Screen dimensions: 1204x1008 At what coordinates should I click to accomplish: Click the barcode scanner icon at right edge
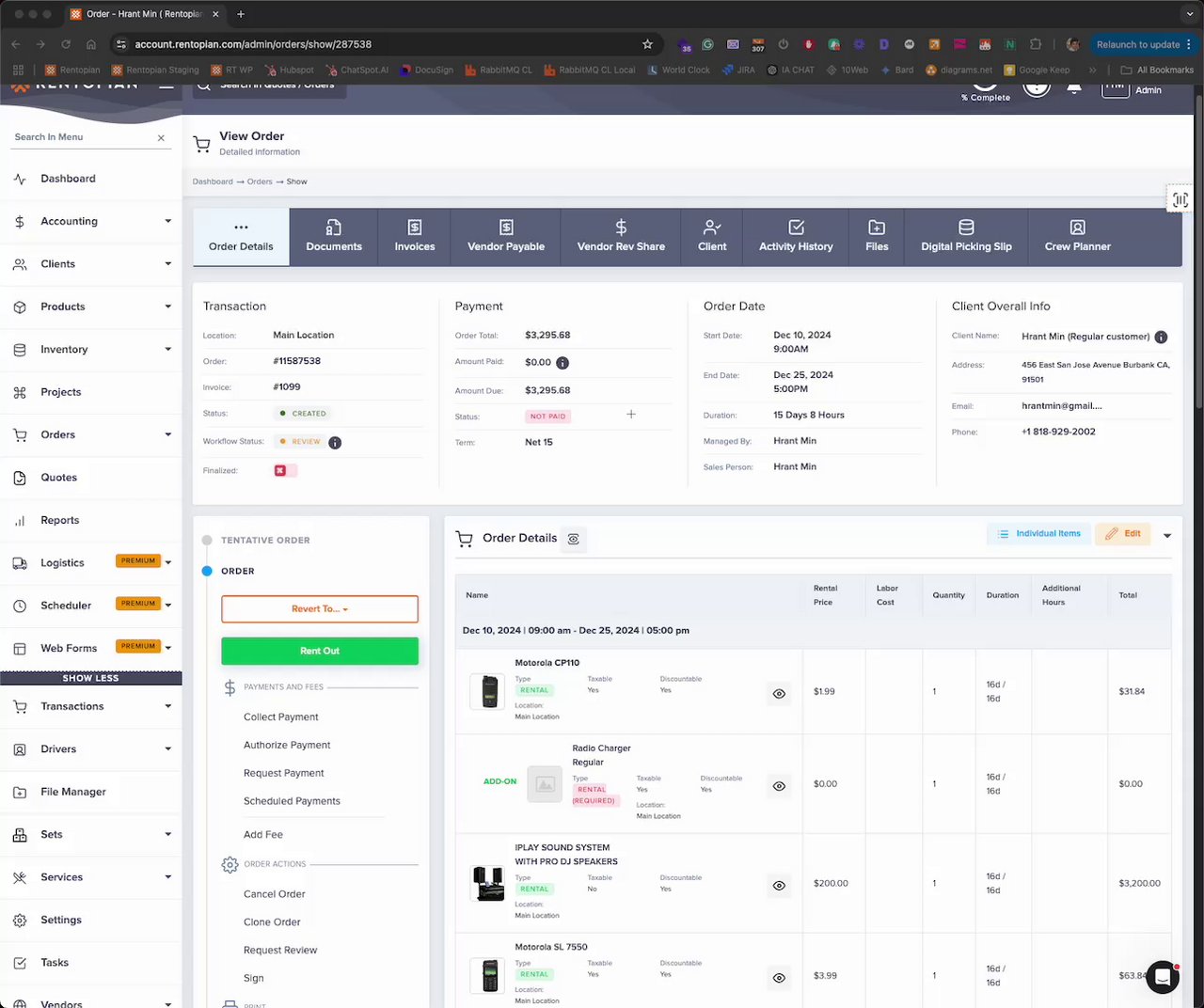point(1180,199)
